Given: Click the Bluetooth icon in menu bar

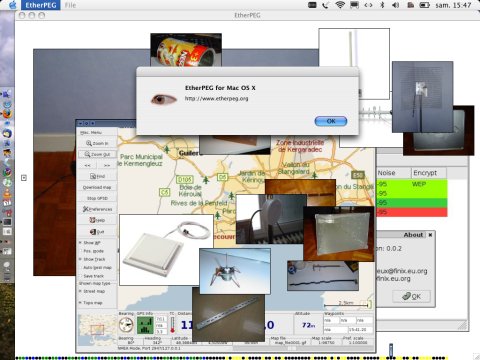Looking at the screenshot, I should [382, 5].
